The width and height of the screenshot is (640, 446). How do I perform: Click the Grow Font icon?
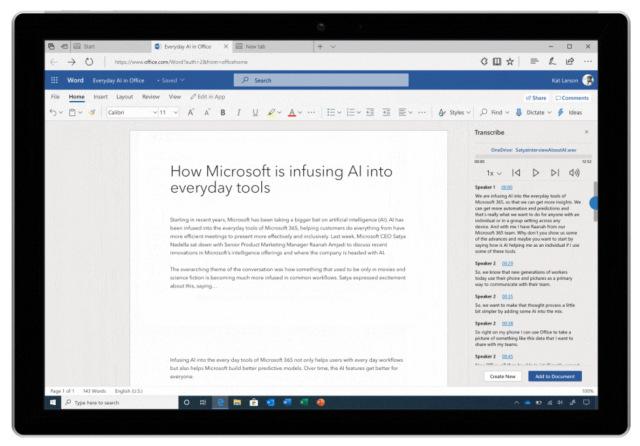191,112
